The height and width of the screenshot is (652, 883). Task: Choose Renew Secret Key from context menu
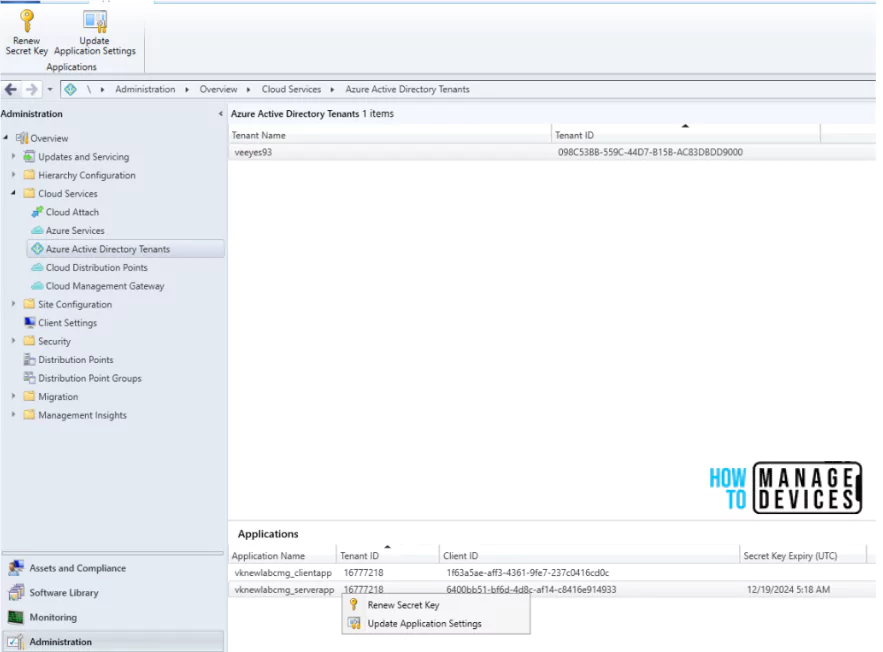point(436,605)
